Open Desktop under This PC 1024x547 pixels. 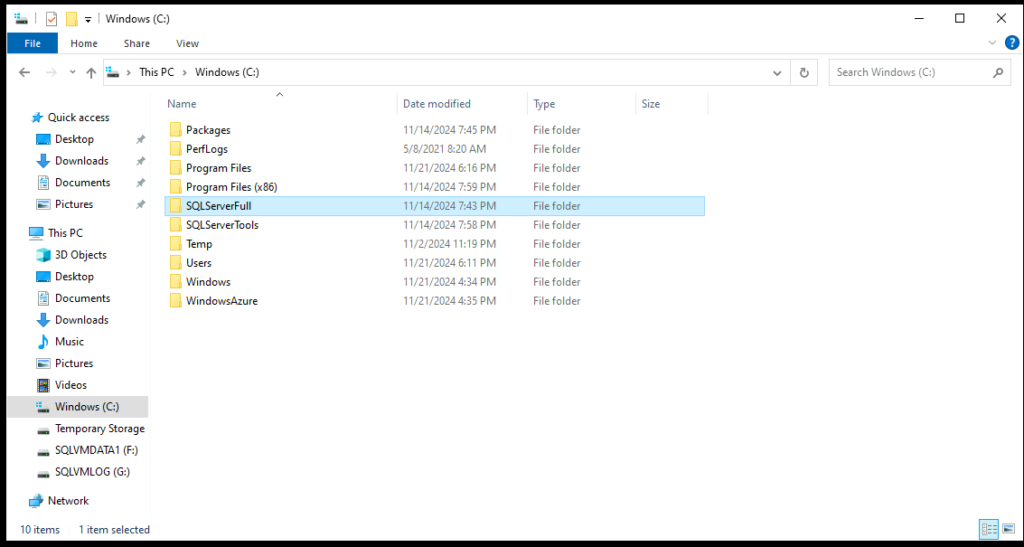[x=74, y=276]
